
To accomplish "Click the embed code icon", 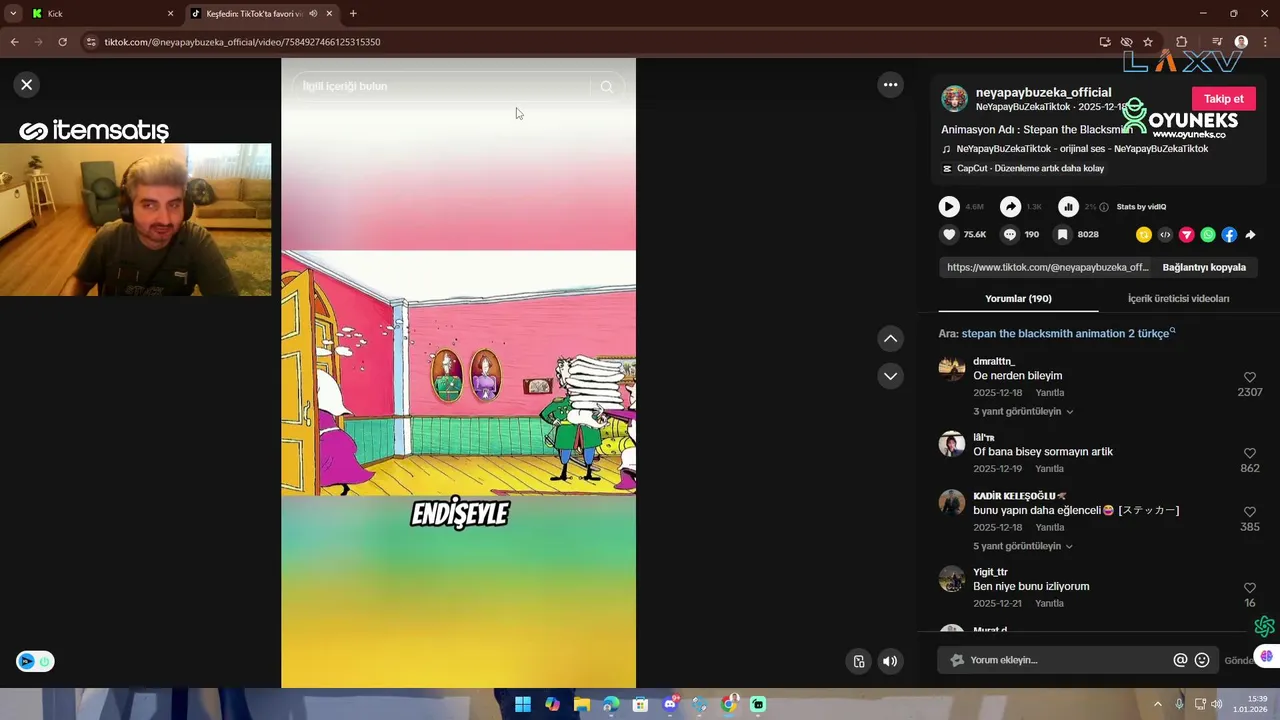I will pyautogui.click(x=1165, y=235).
